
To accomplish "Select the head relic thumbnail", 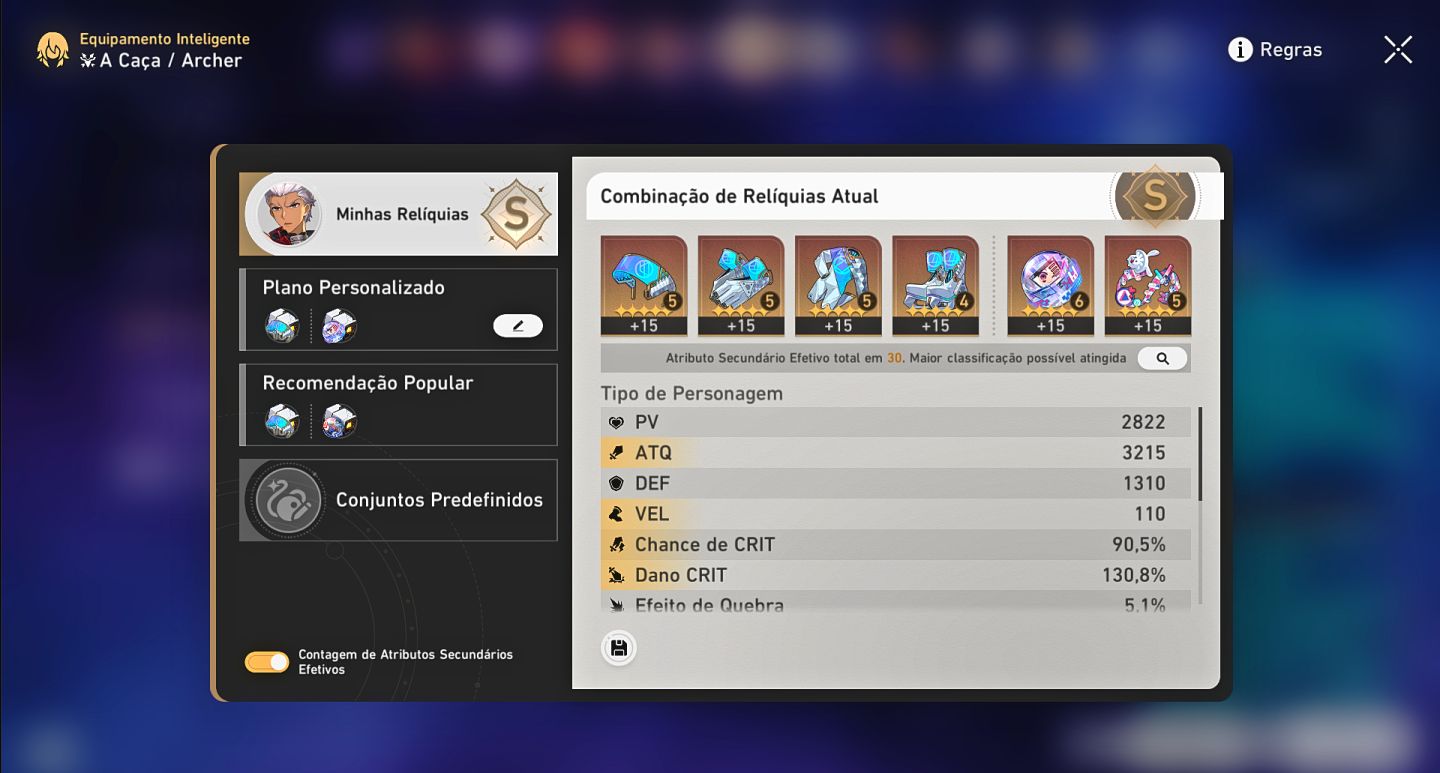I will tap(644, 286).
